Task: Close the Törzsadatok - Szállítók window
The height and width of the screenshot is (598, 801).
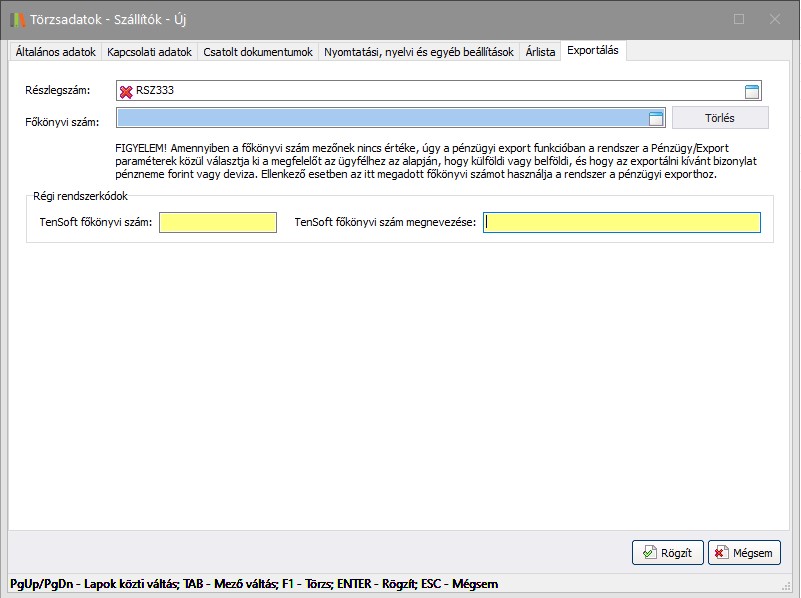Action: tap(775, 19)
